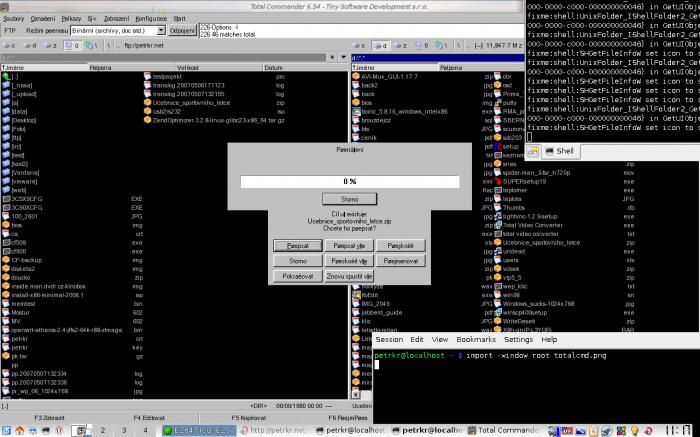The width and height of the screenshot is (700, 437).
Task: Activate the Total Commander taskbar entry
Action: [x=504, y=430]
